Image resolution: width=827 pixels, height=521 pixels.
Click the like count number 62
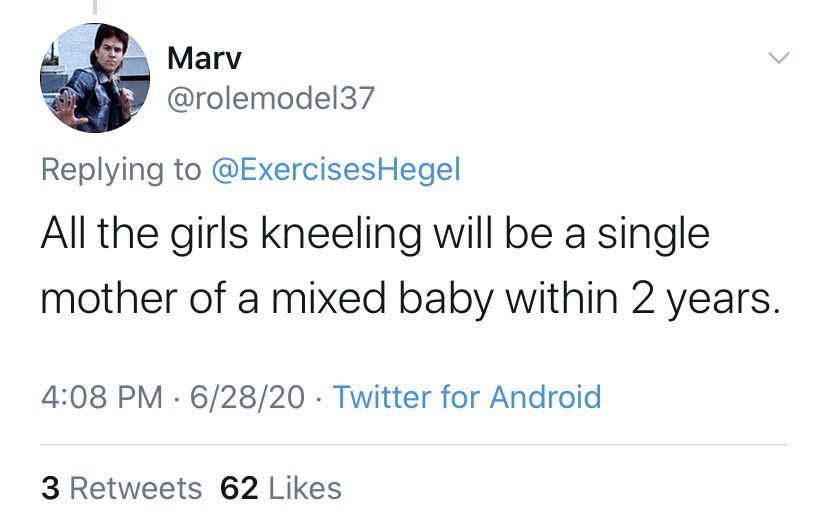tap(239, 487)
